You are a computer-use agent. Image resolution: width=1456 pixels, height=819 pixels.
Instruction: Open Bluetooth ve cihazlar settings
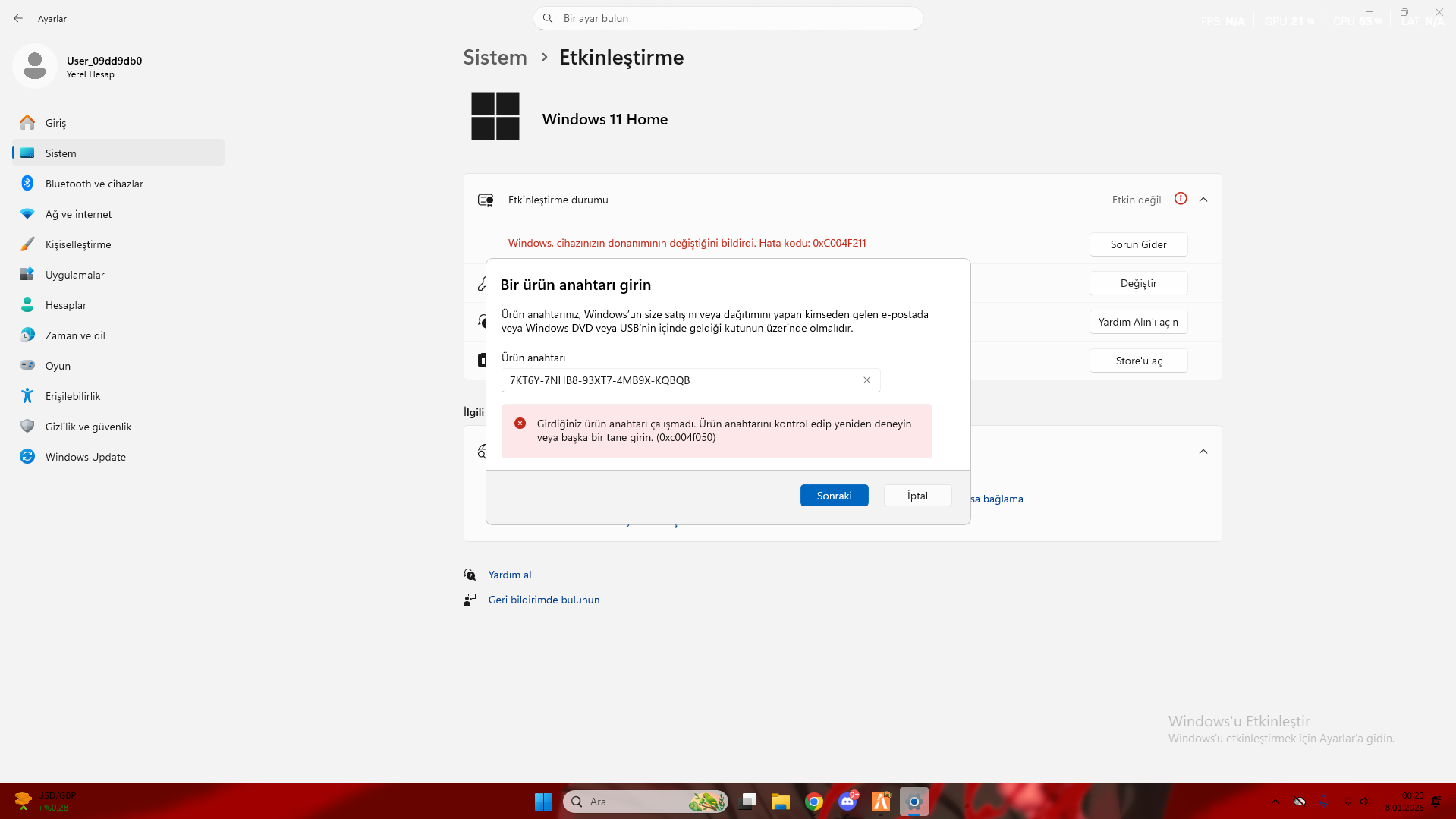118,183
